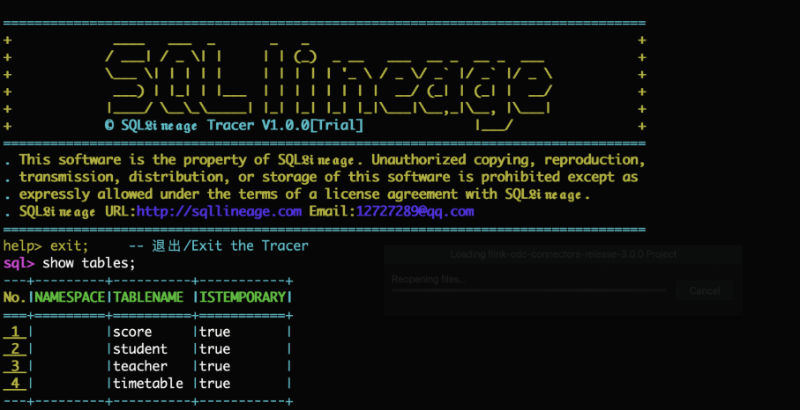Click the project loading progress bar
Viewport: 800px width, 410px height.
click(529, 290)
